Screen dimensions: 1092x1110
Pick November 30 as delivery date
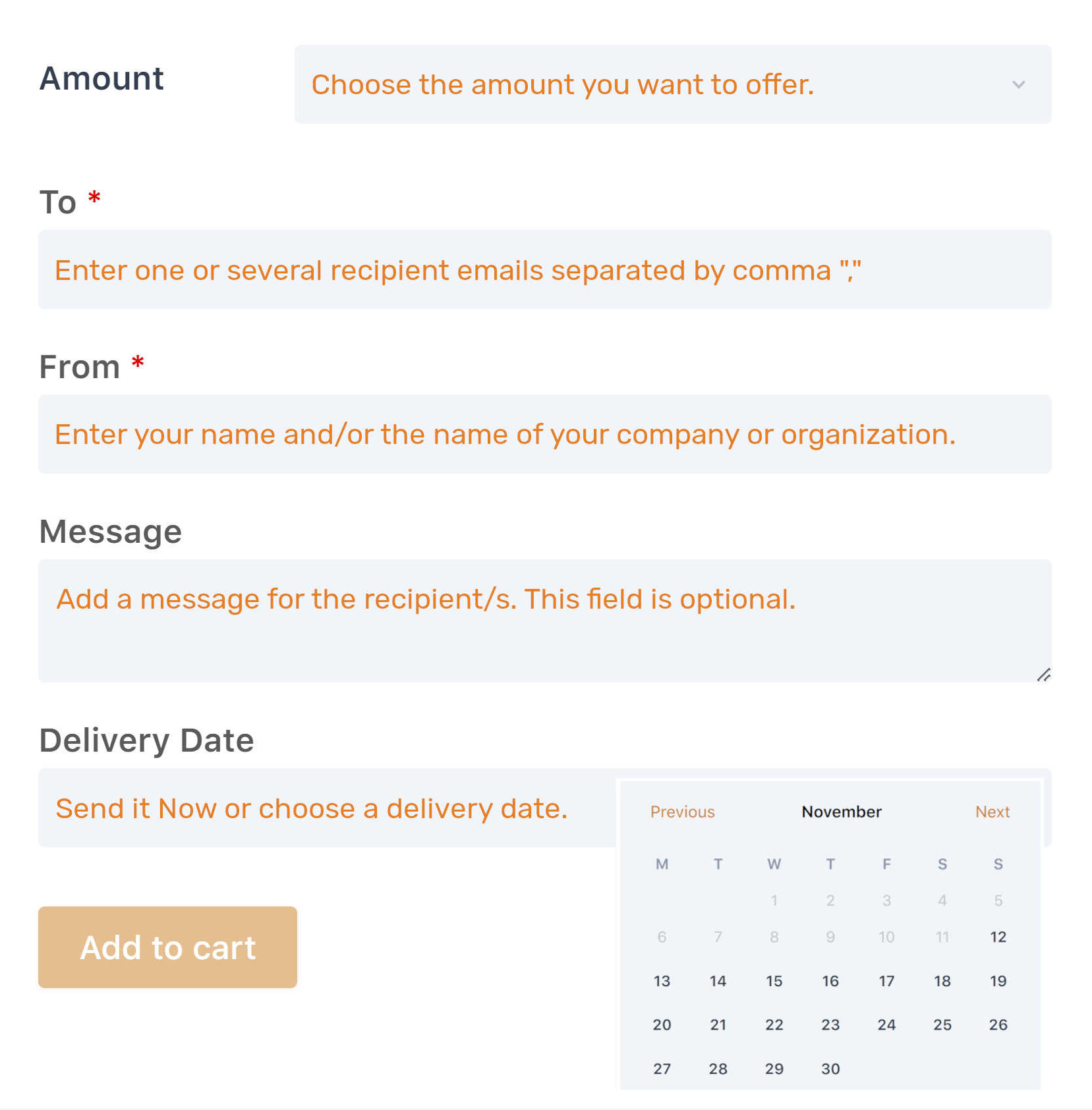tap(830, 1068)
